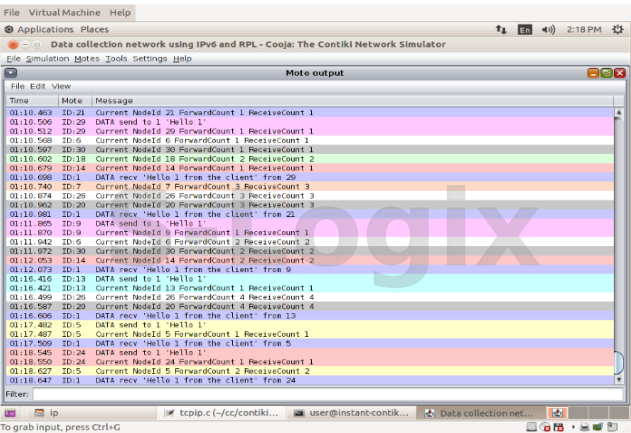631x433 pixels.
Task: Click the VM hard disk status icon
Action: point(532,427)
